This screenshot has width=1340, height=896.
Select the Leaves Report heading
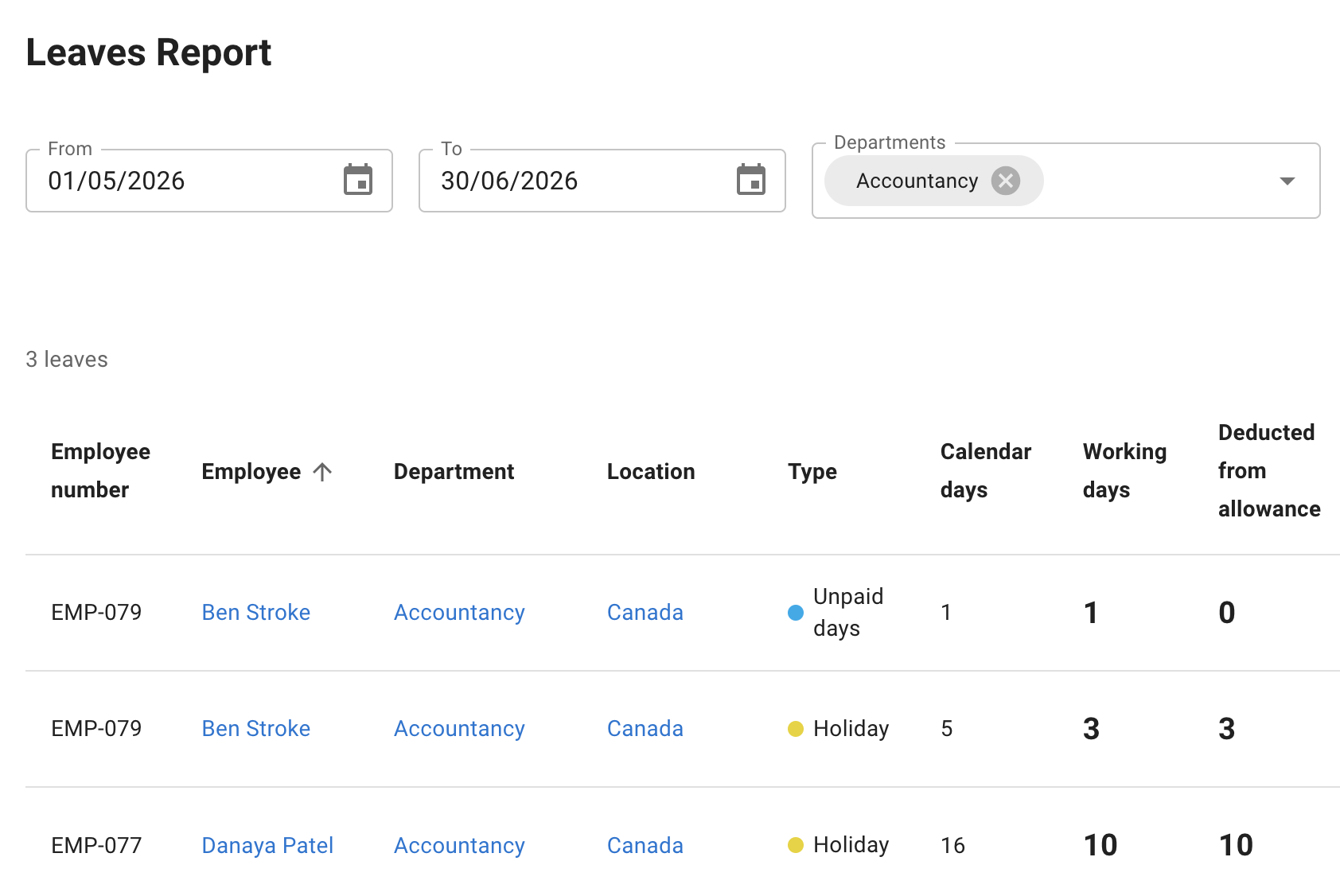pyautogui.click(x=149, y=53)
